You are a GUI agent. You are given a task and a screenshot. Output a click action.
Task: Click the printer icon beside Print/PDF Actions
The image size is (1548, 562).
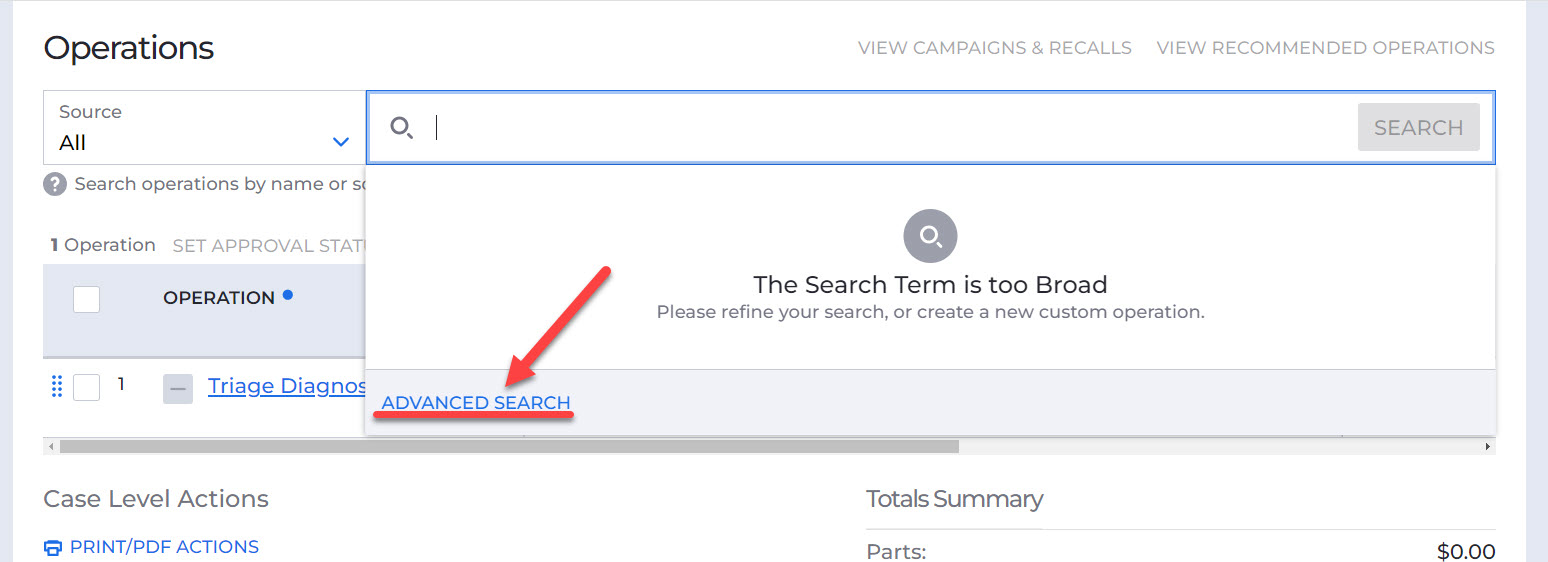[x=53, y=548]
